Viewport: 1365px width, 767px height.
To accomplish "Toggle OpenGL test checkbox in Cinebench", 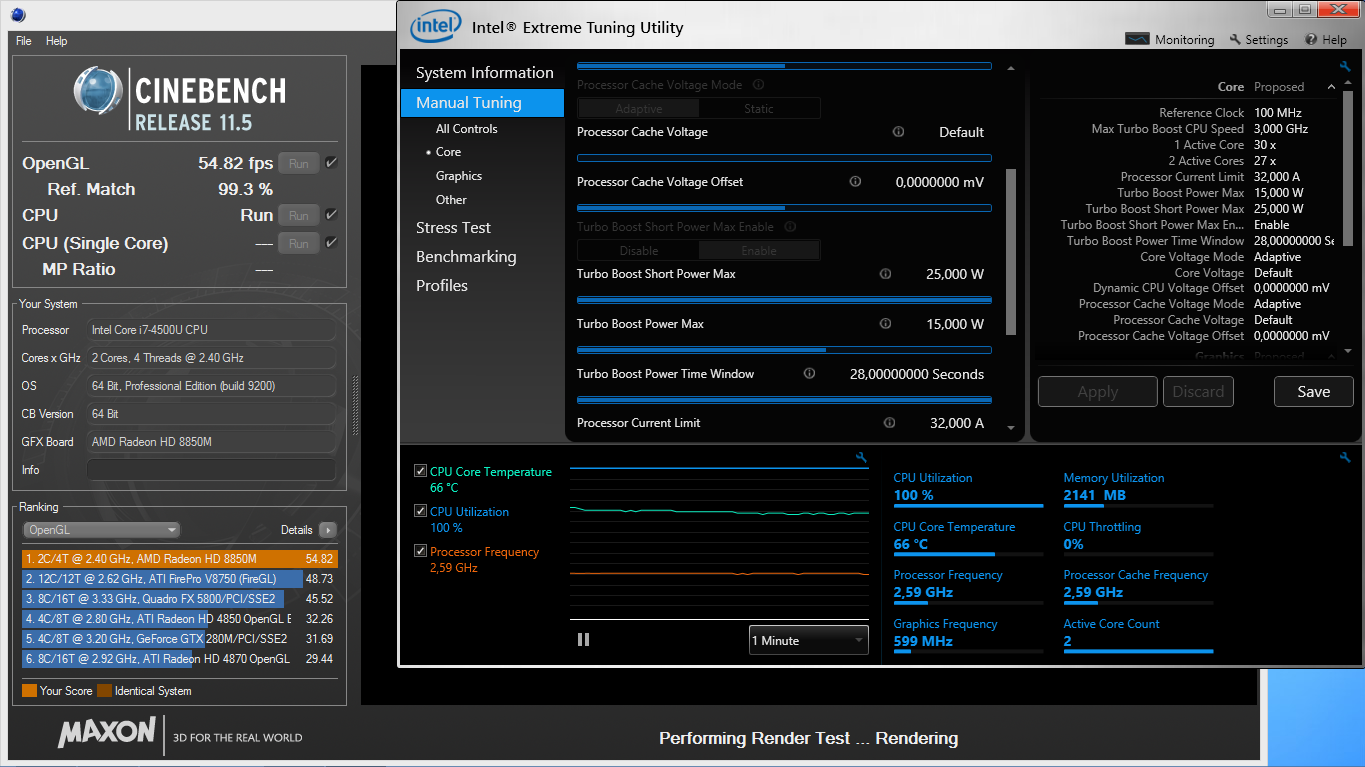I will pos(331,163).
